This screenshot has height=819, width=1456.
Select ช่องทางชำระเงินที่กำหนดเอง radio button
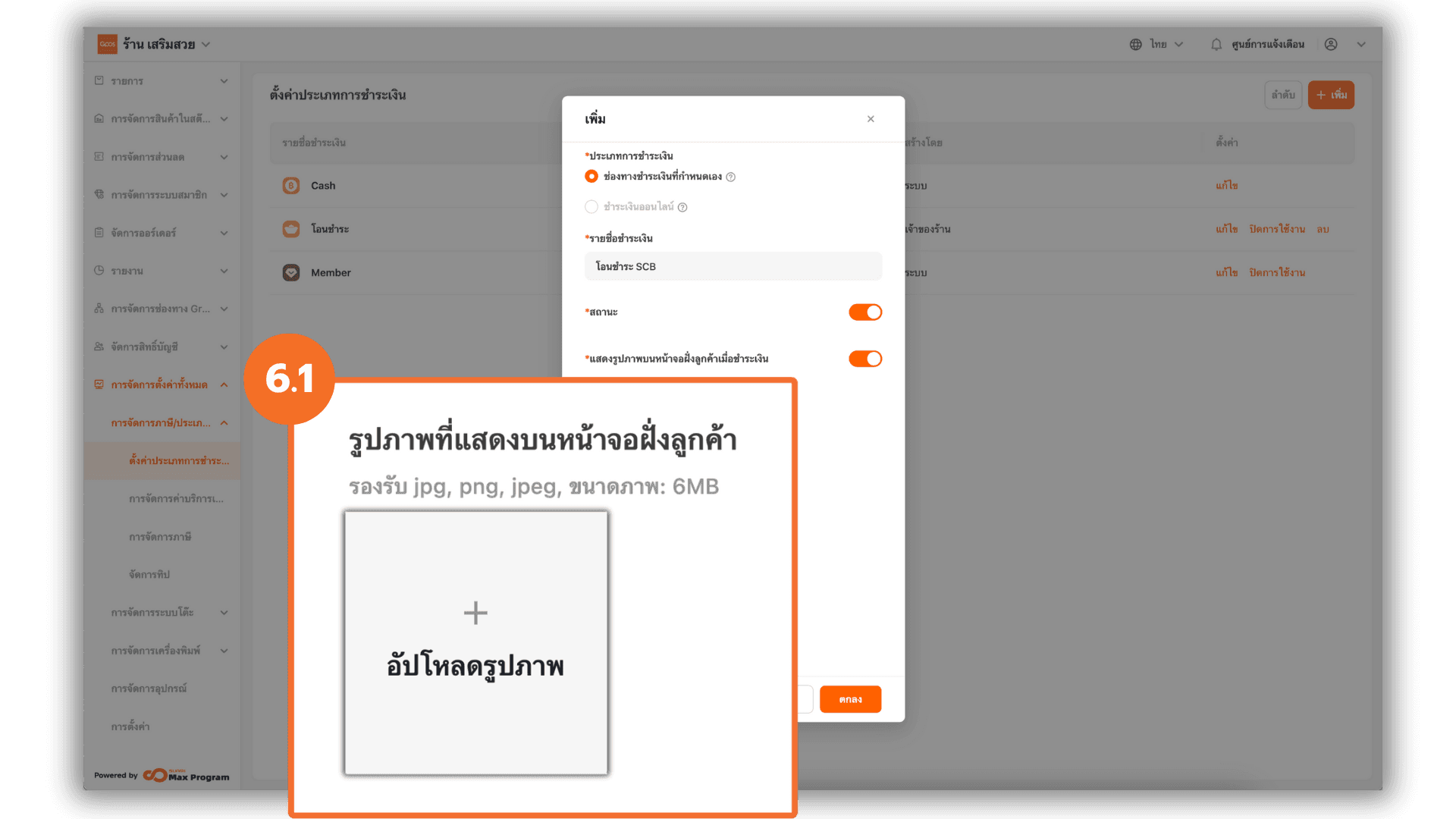591,177
